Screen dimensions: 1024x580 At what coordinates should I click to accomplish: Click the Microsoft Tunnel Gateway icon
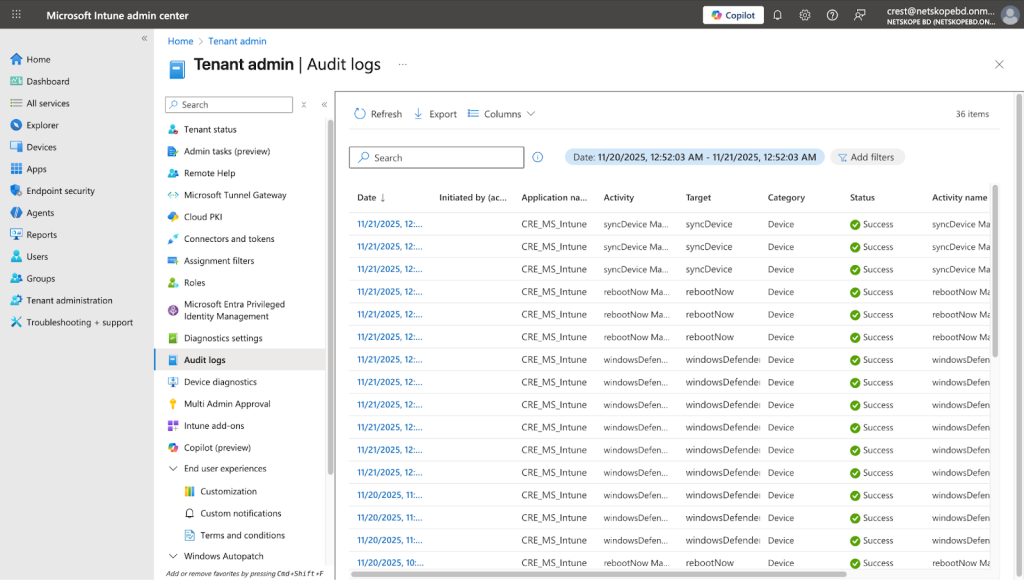(173, 195)
